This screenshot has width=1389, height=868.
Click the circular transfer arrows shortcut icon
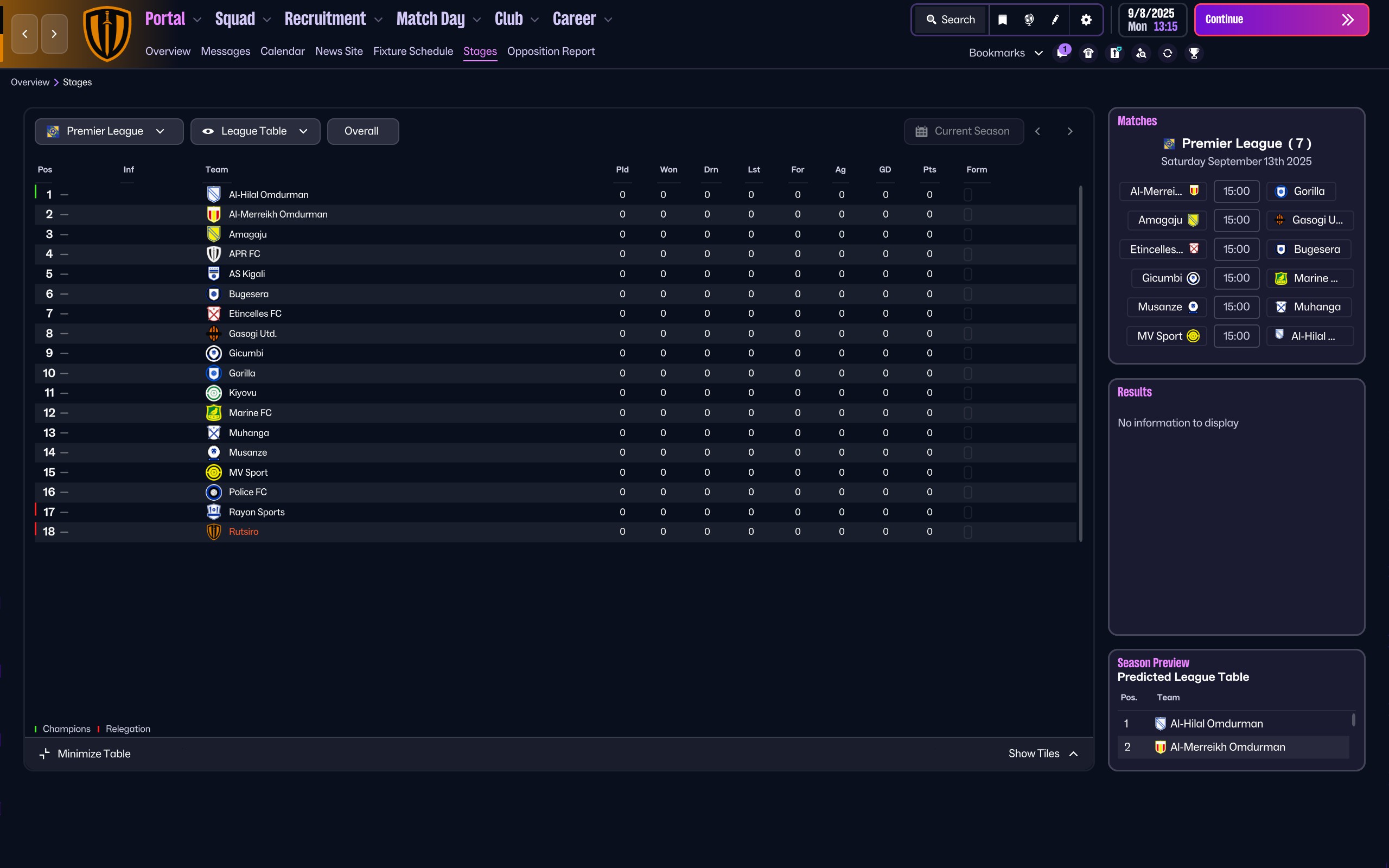[x=1168, y=53]
